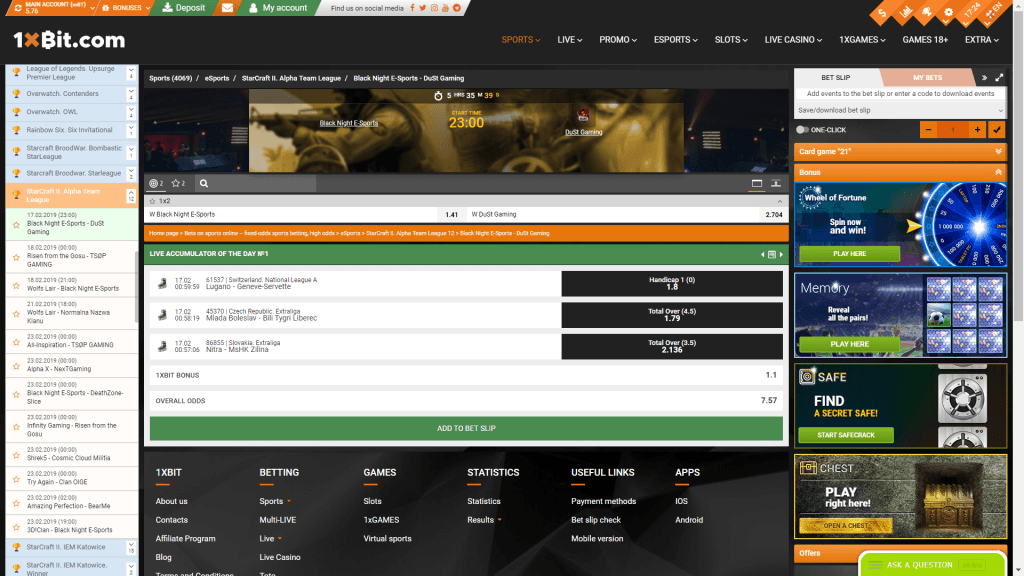Open the SPORTS menu
The height and width of the screenshot is (576, 1024).
(520, 40)
